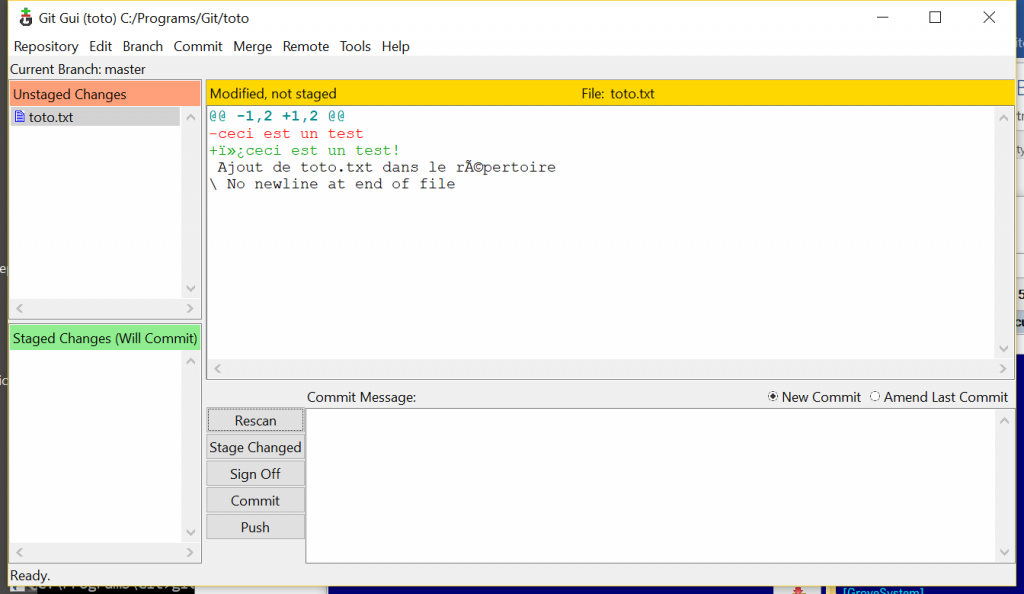Image resolution: width=1024 pixels, height=594 pixels.
Task: Click down arrow of Staged Changes scrollbar
Action: (x=191, y=533)
